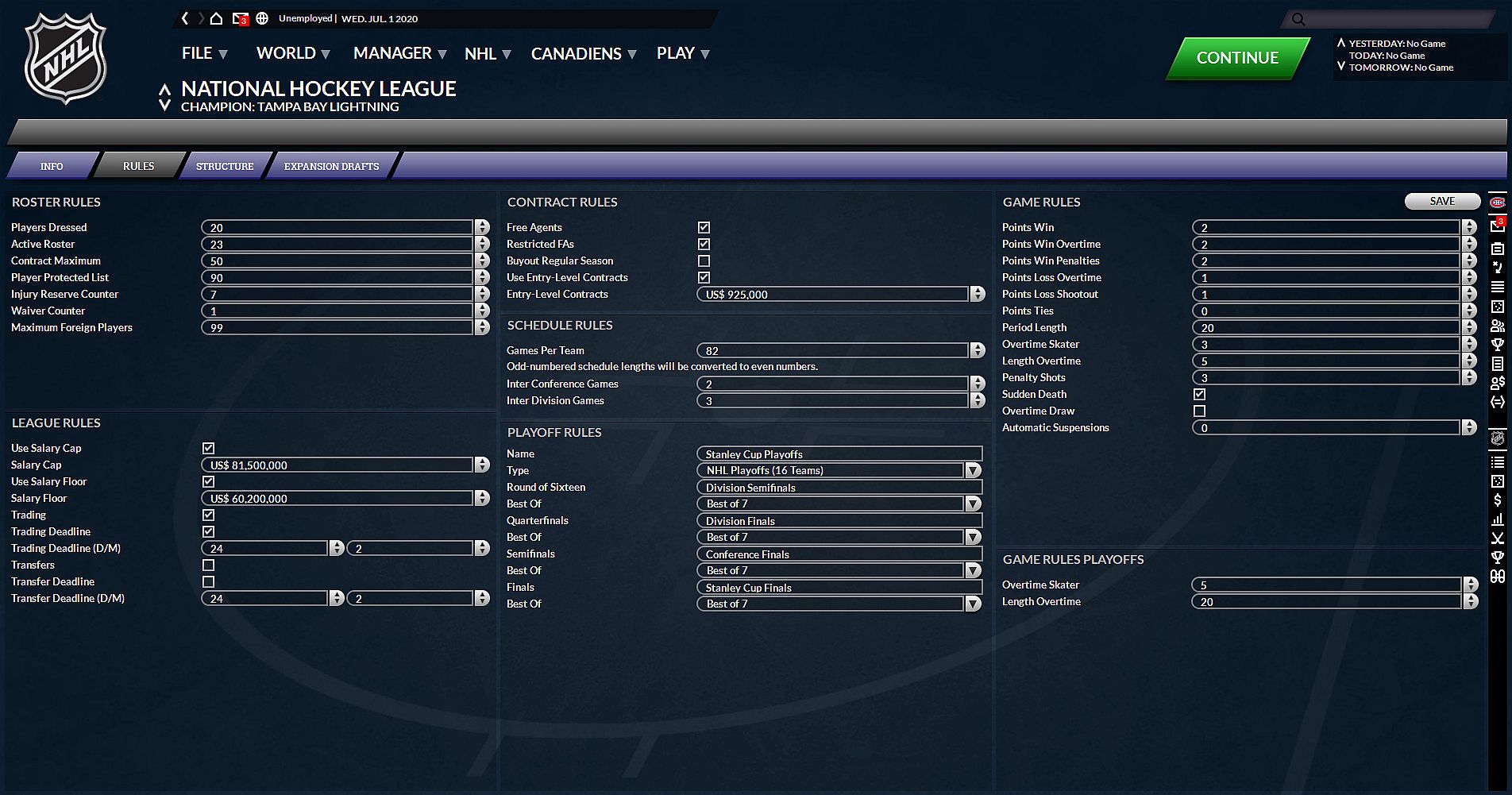The height and width of the screenshot is (795, 1512).
Task: Click the up arrow beside National Hockey League
Action: click(164, 89)
